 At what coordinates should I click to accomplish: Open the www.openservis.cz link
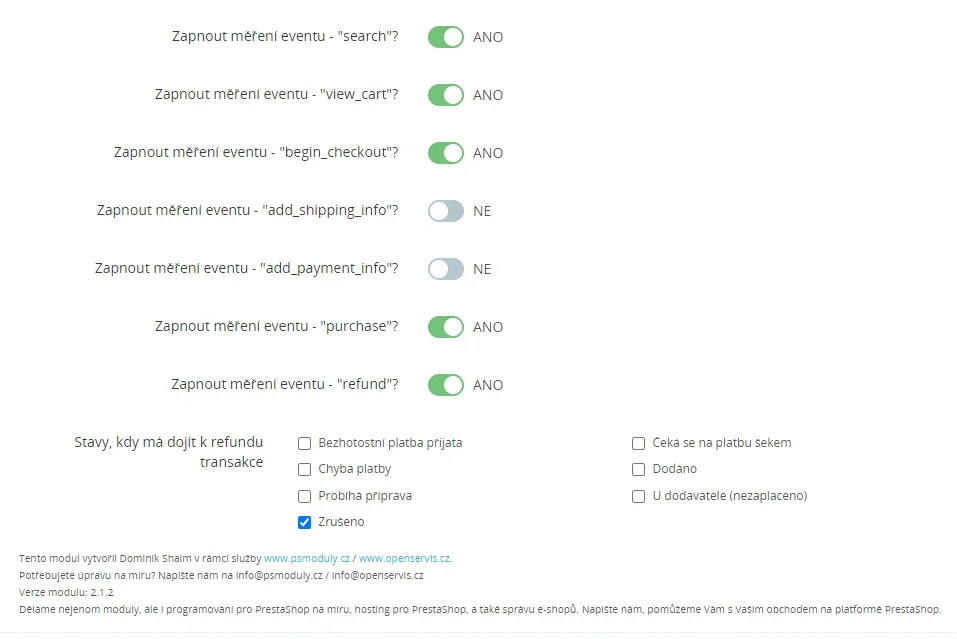click(405, 558)
